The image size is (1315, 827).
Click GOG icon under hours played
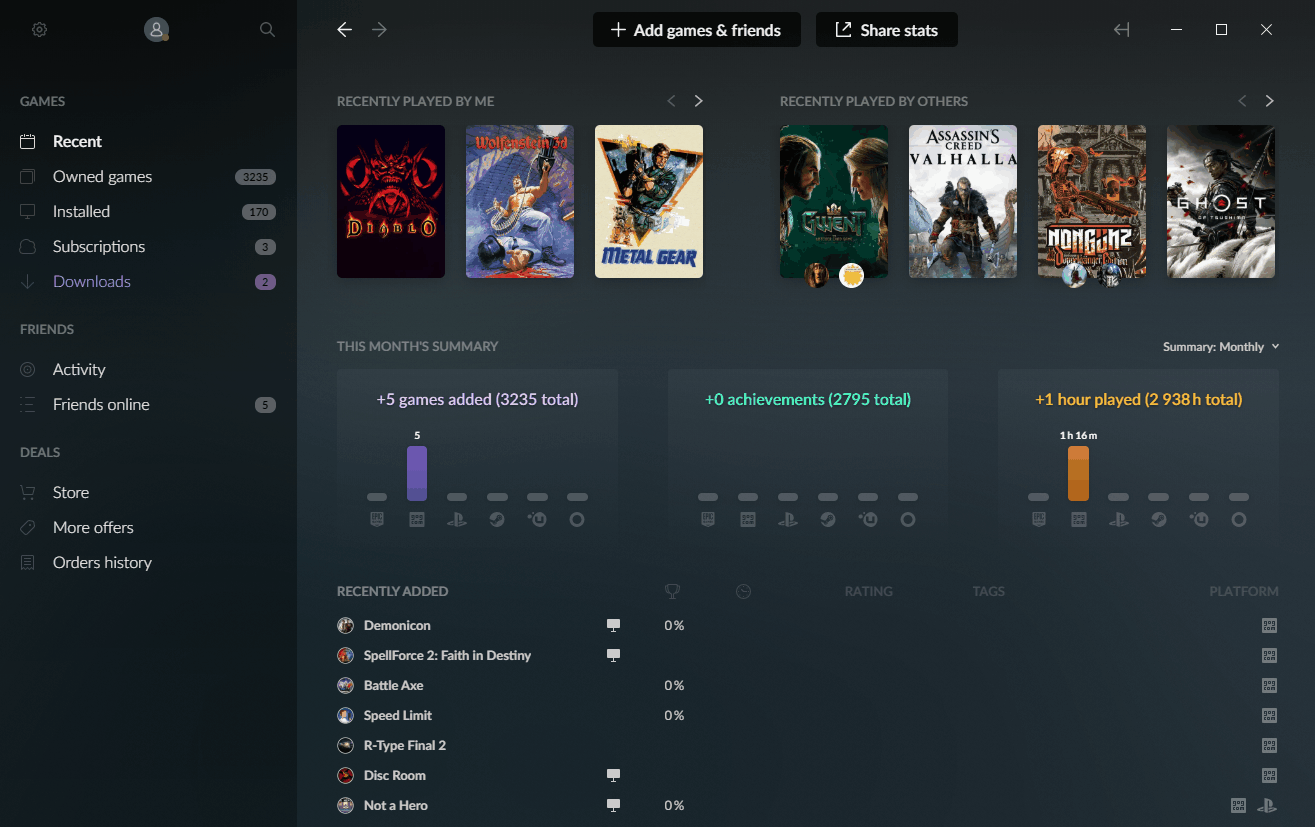[x=1078, y=520]
